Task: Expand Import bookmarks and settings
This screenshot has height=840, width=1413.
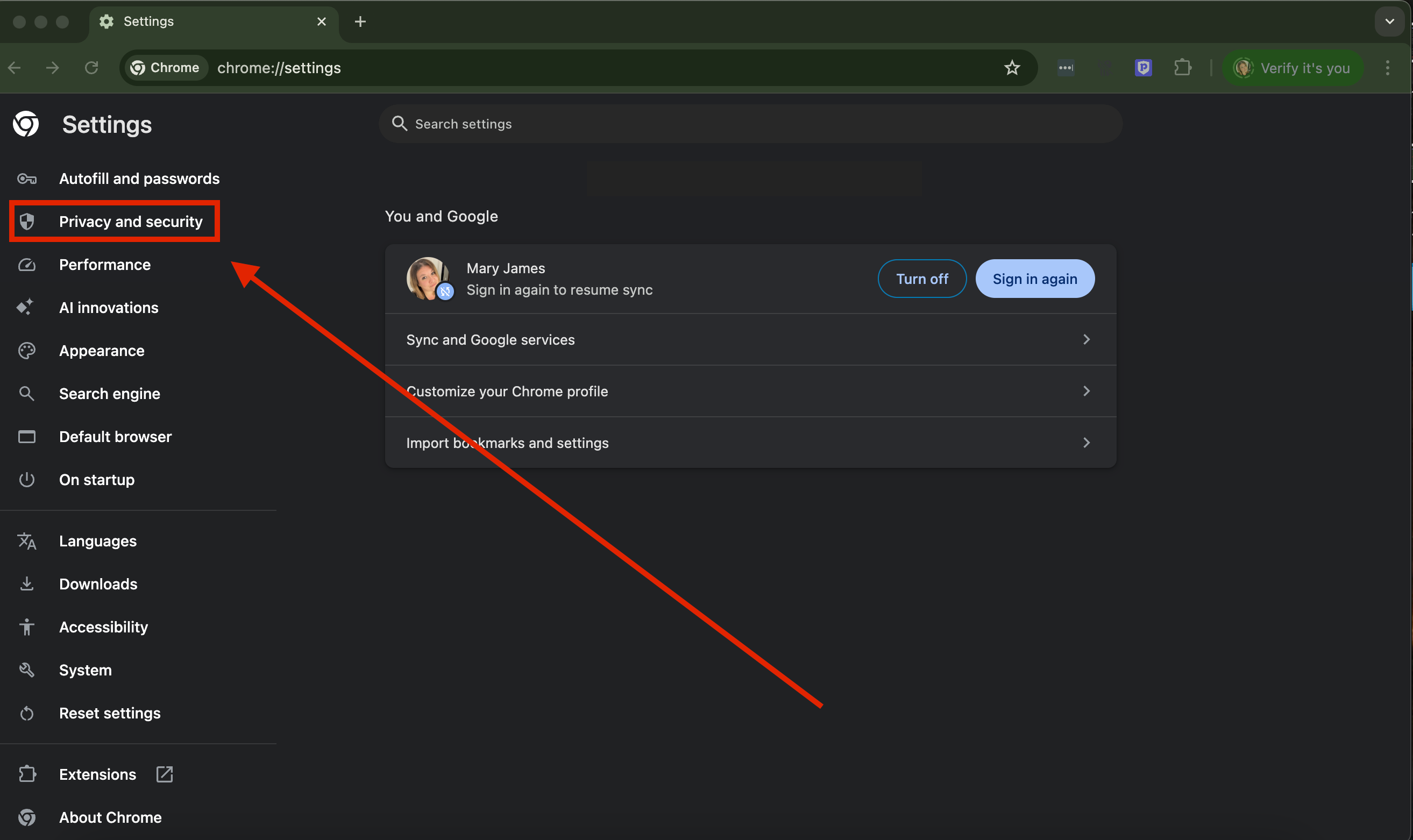Action: (1086, 442)
